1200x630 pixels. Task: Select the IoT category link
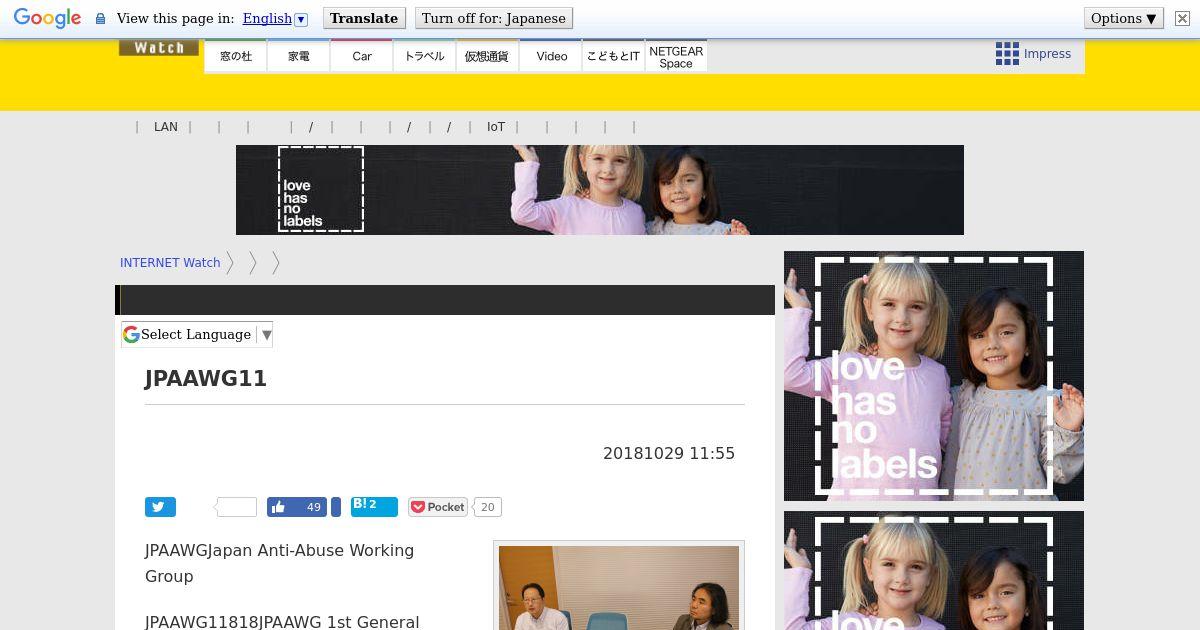click(496, 127)
